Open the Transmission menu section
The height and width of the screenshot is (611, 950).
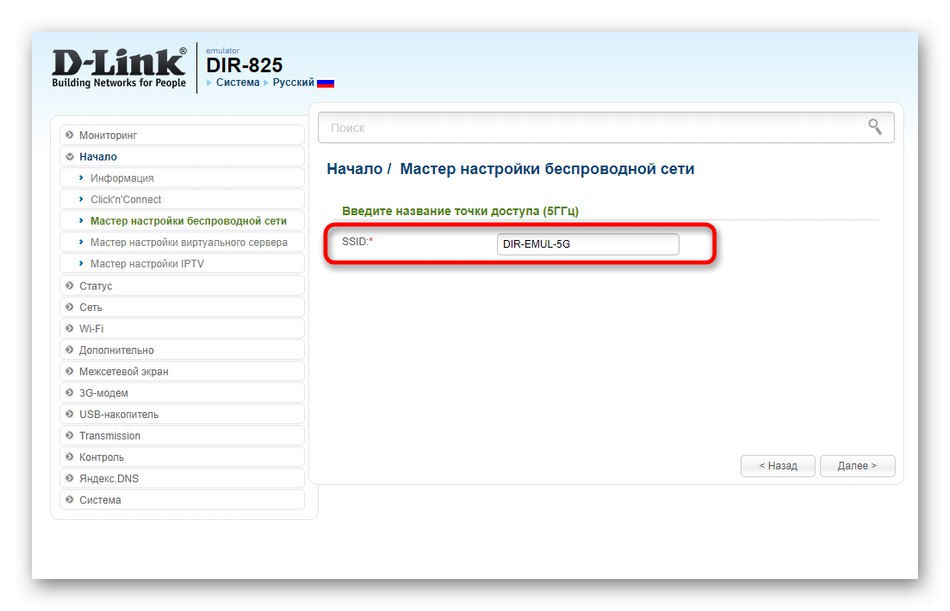[182, 436]
